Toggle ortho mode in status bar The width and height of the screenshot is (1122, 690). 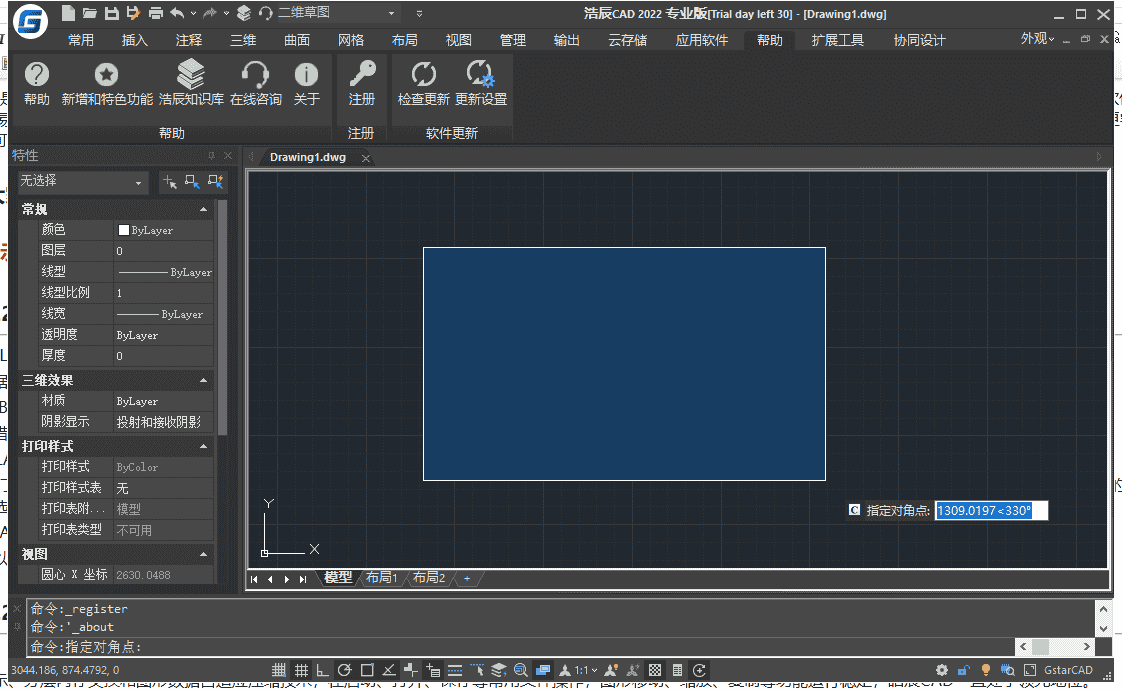(322, 670)
